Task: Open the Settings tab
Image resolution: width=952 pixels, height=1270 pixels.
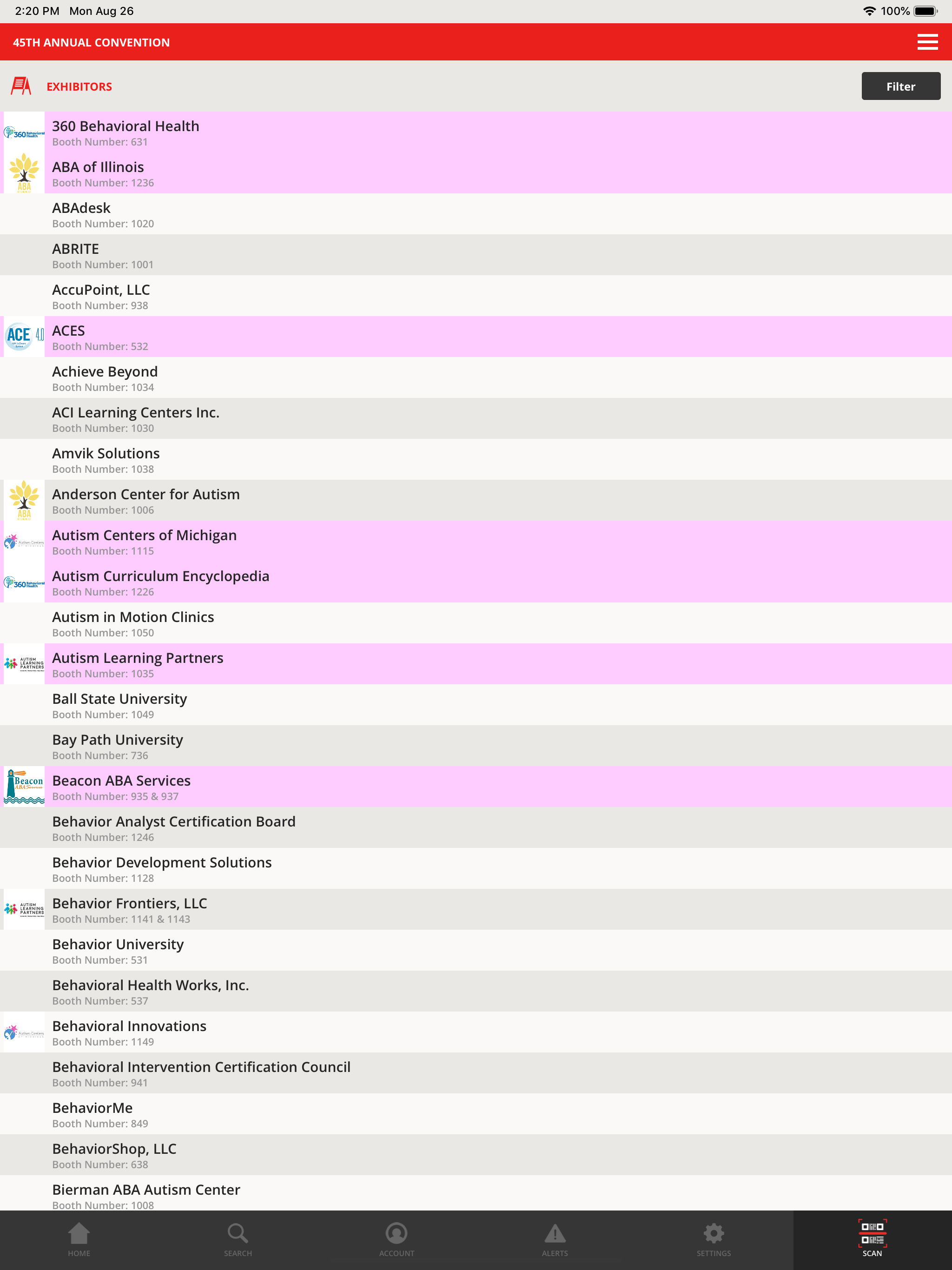Action: (x=714, y=1240)
